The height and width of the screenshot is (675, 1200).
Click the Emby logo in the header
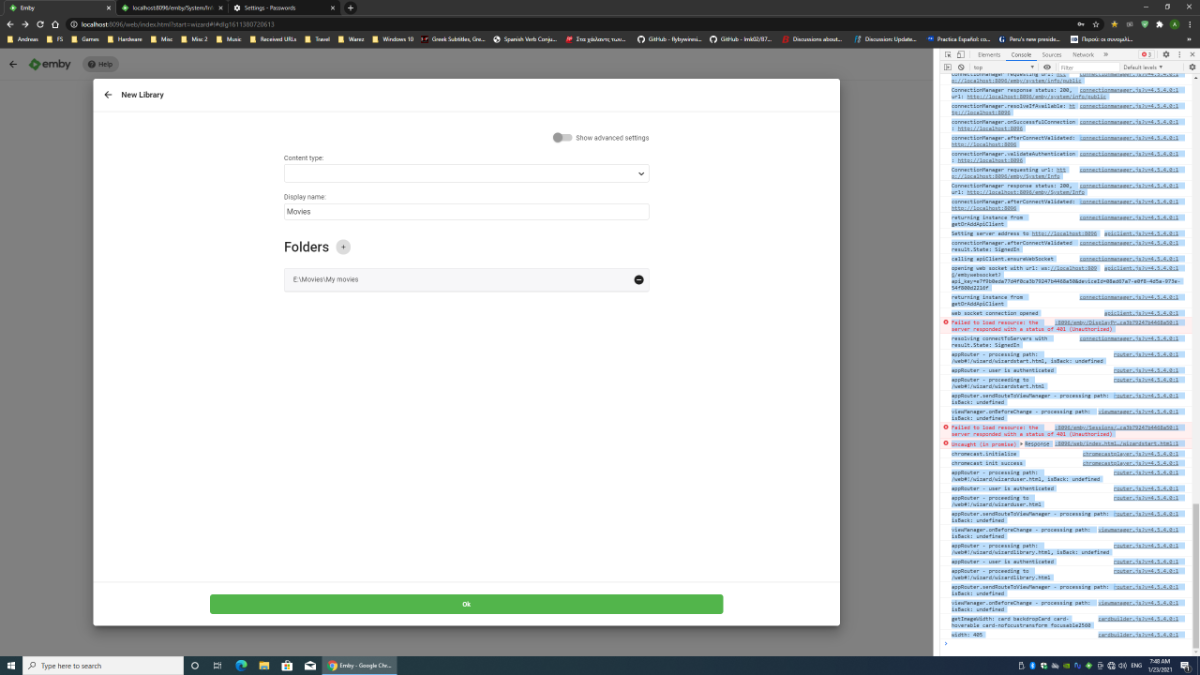click(x=50, y=64)
